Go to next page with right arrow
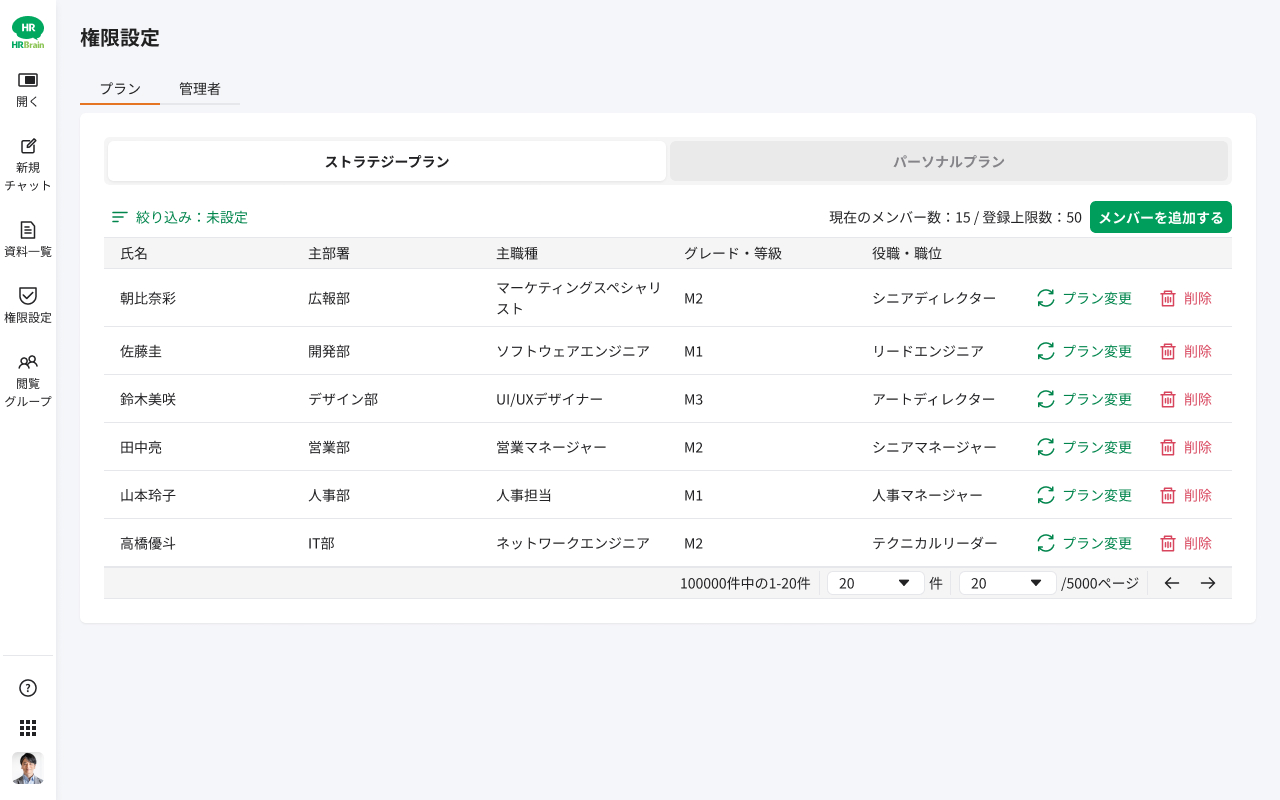This screenshot has height=800, width=1280. pyautogui.click(x=1208, y=583)
